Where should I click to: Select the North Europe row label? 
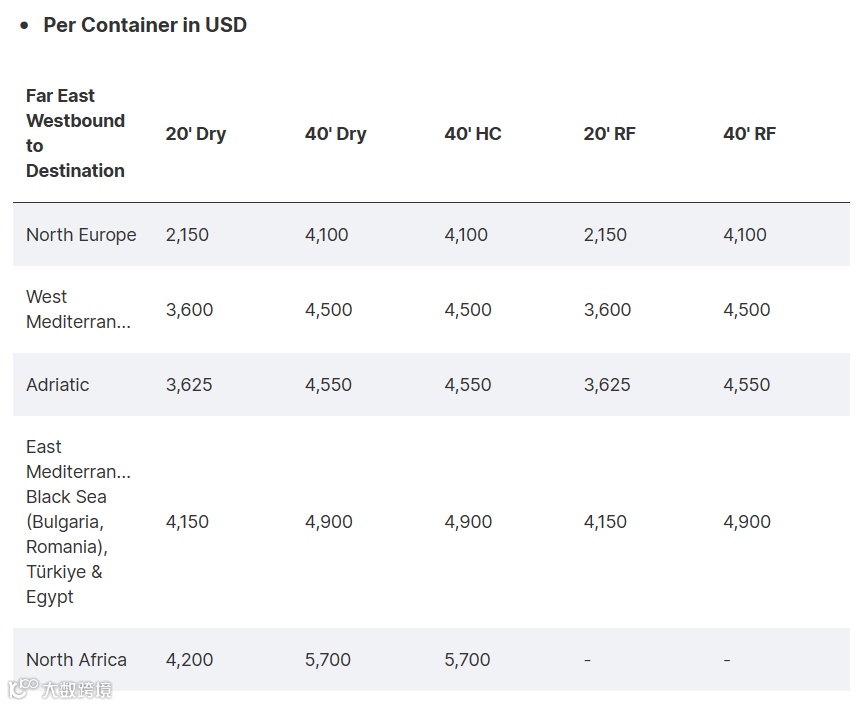[x=81, y=235]
